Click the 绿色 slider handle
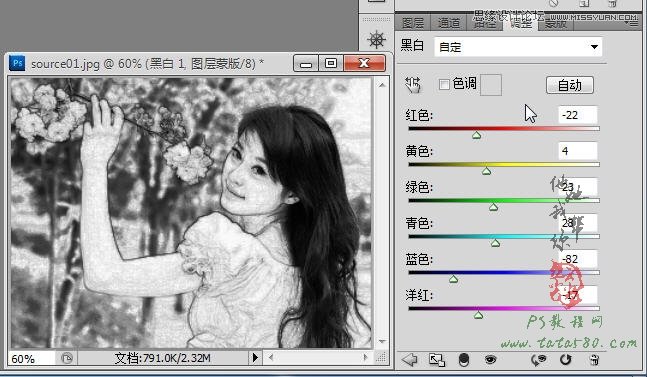The image size is (647, 377). pos(494,207)
